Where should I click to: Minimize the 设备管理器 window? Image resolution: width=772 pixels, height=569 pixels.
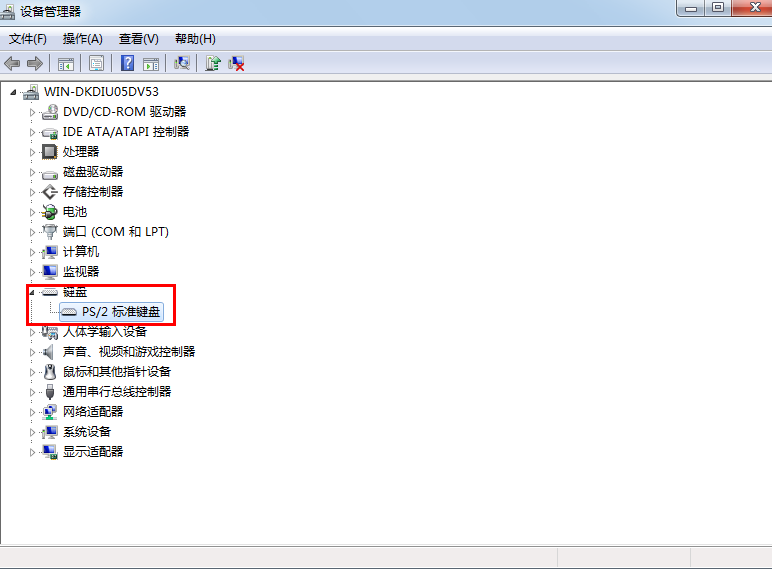click(x=691, y=8)
